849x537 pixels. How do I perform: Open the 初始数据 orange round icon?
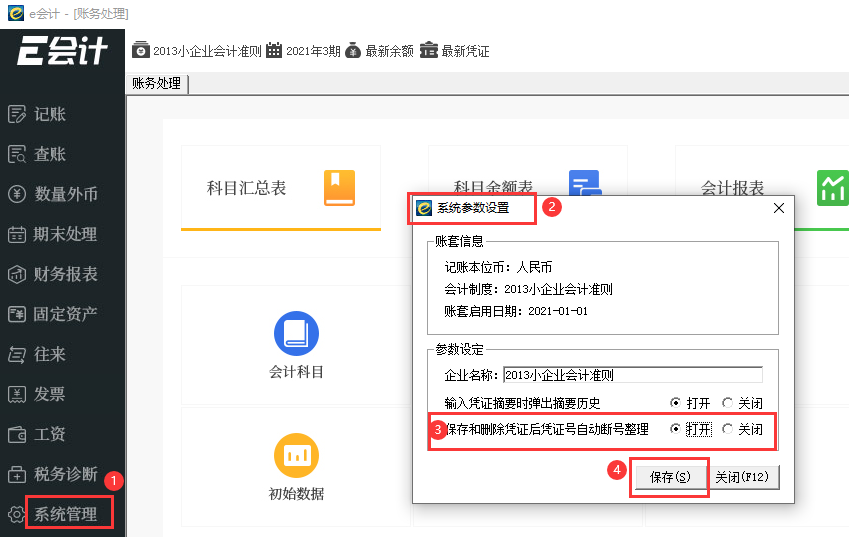[x=296, y=455]
